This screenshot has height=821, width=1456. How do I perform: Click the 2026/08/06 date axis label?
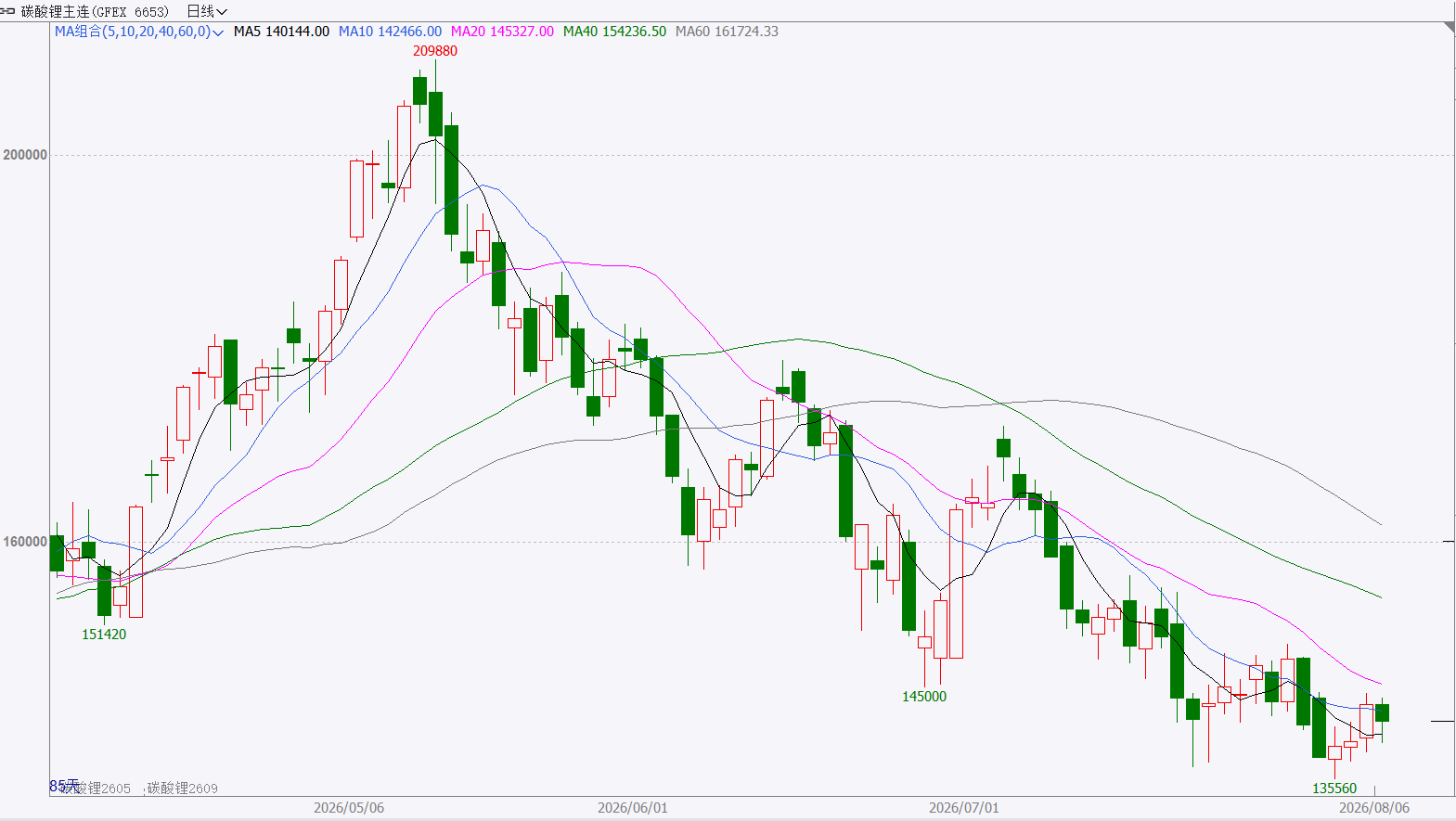[x=1374, y=808]
